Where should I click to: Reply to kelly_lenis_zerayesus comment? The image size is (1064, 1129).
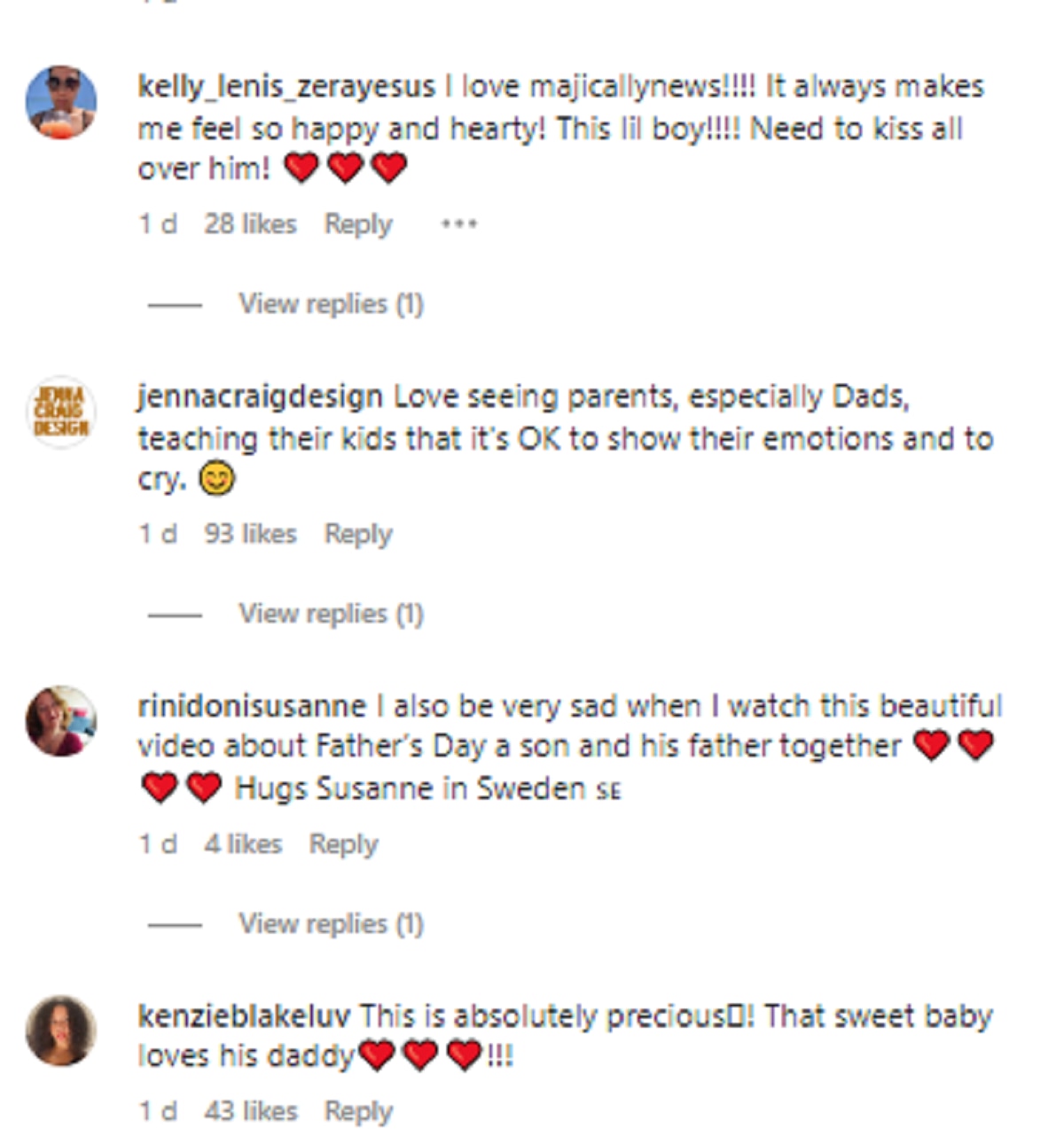pos(357,224)
